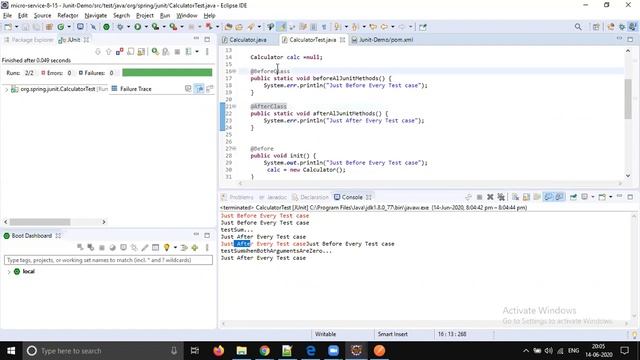Toggle Scroll Lock in Console toolbar
The image size is (640, 360).
click(526, 197)
